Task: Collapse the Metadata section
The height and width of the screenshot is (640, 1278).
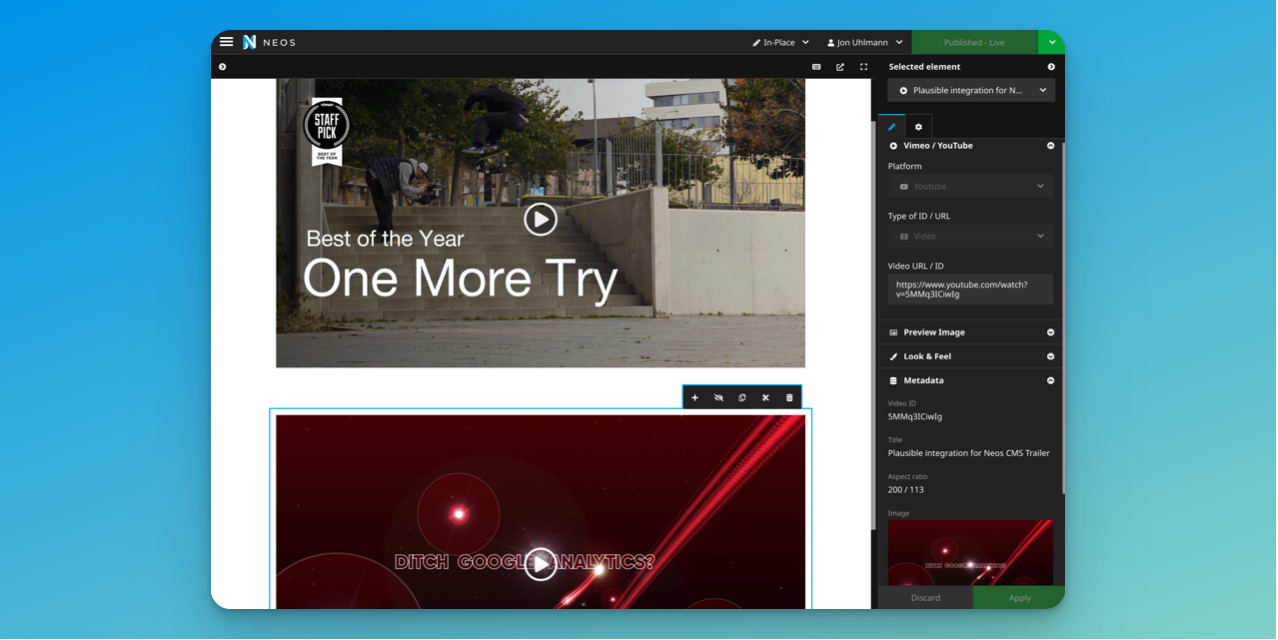Action: 1050,380
